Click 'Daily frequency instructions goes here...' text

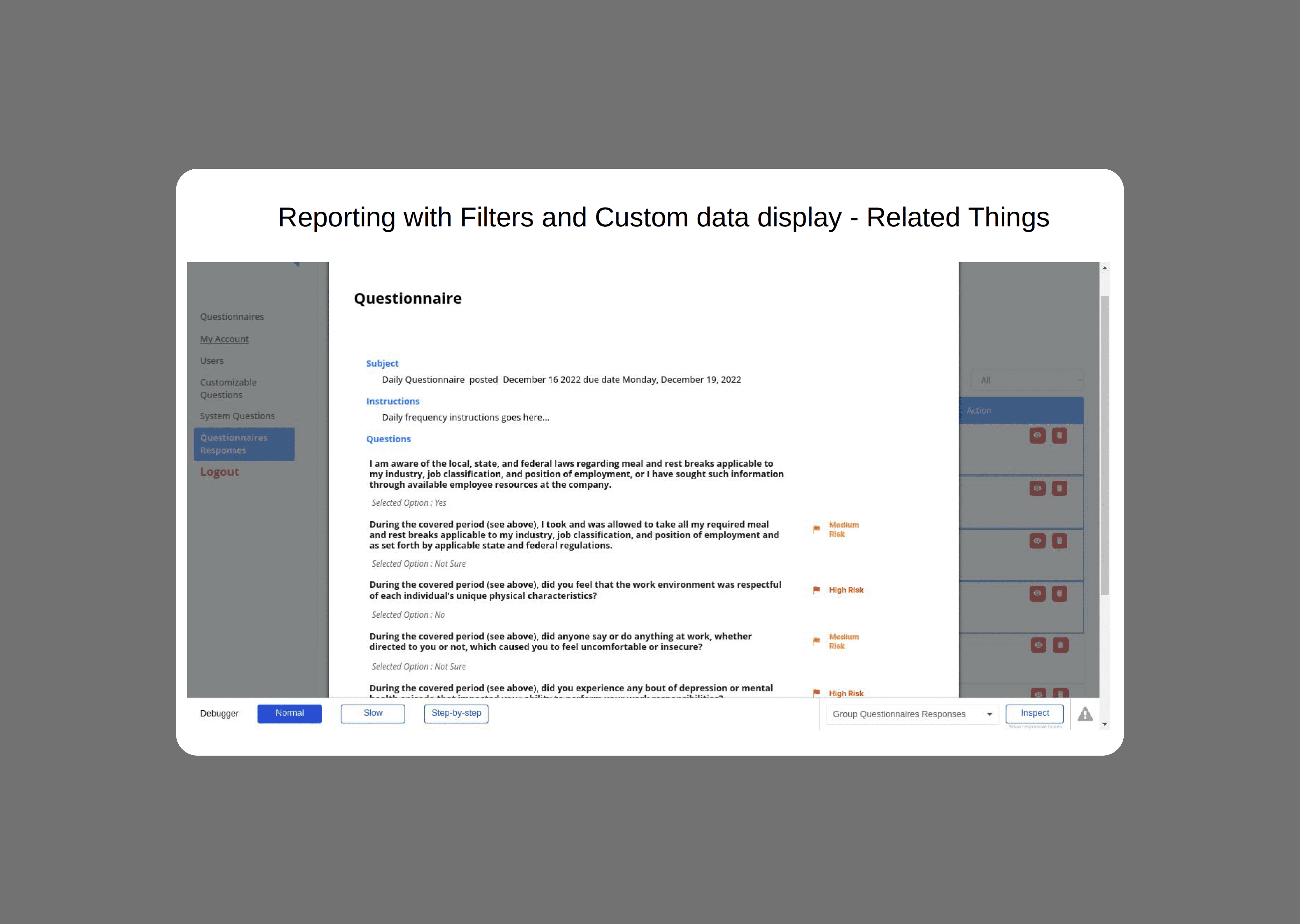[466, 417]
